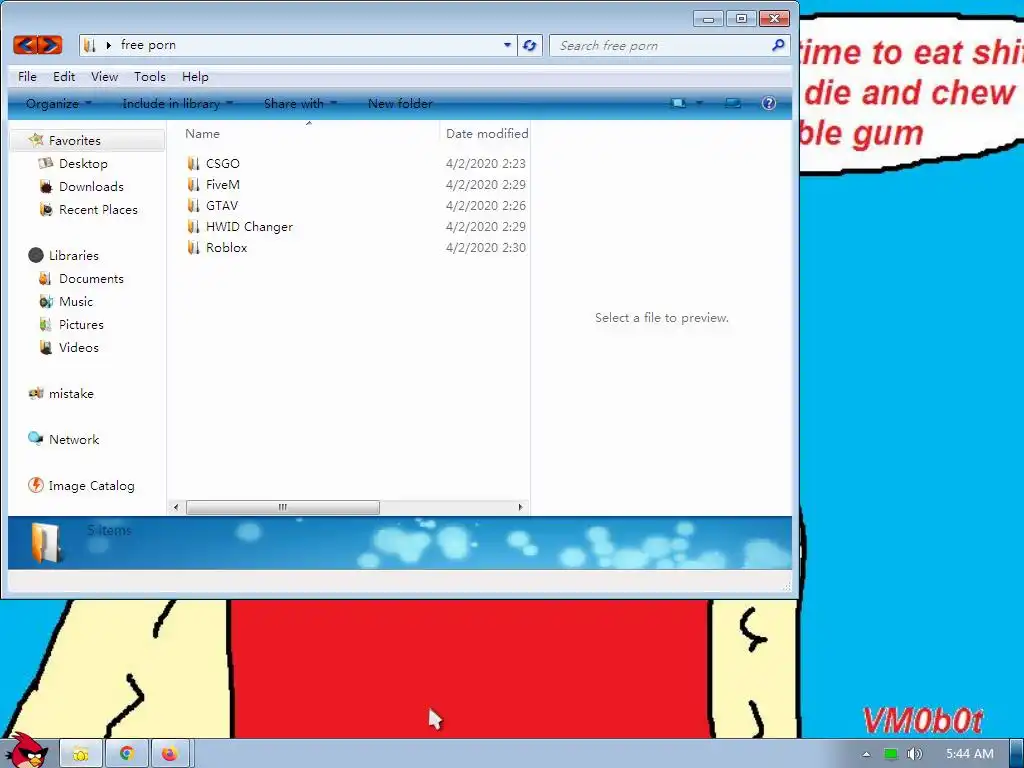
Task: Click the search magnifier icon
Action: 778,45
